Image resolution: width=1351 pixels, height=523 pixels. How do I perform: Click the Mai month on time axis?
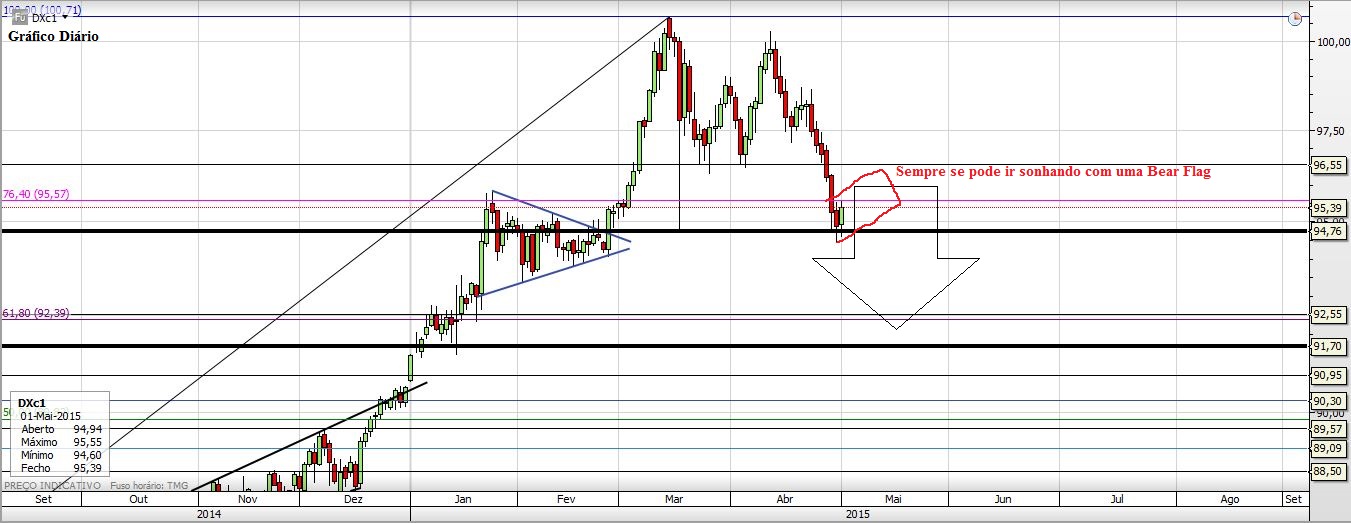tap(893, 498)
